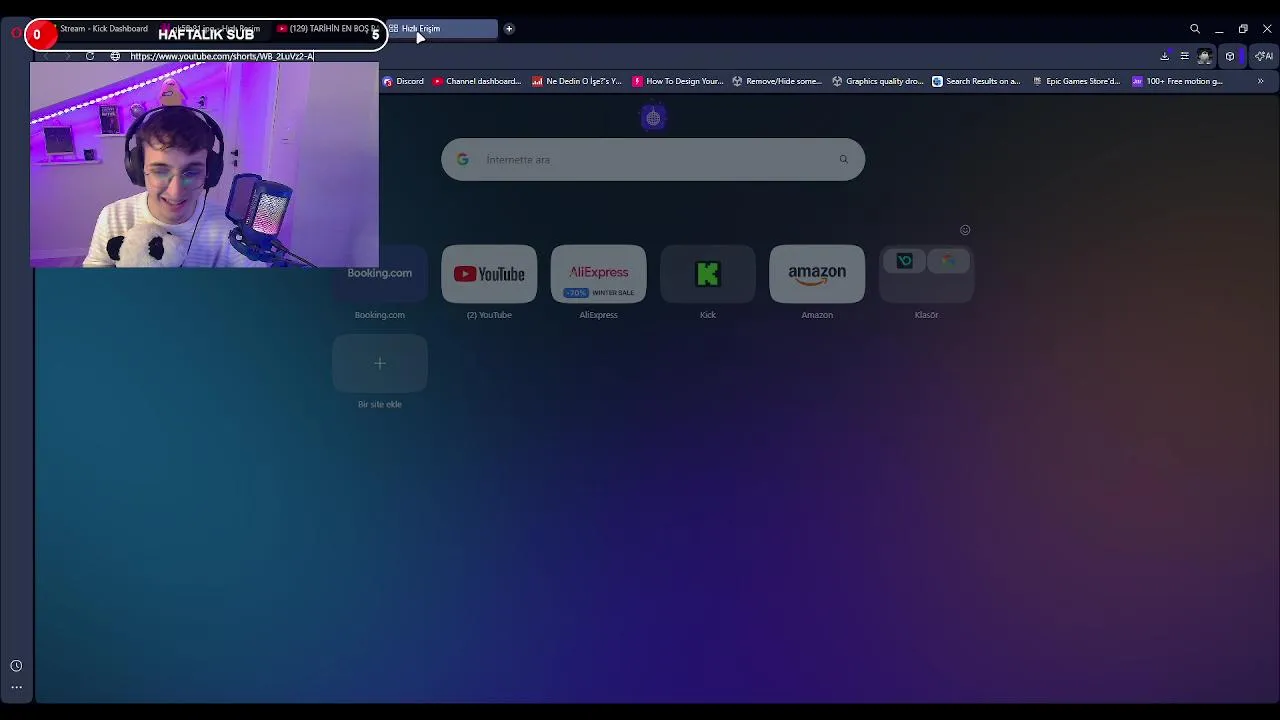
Task: Open the extensions cube icon
Action: pos(1230,56)
